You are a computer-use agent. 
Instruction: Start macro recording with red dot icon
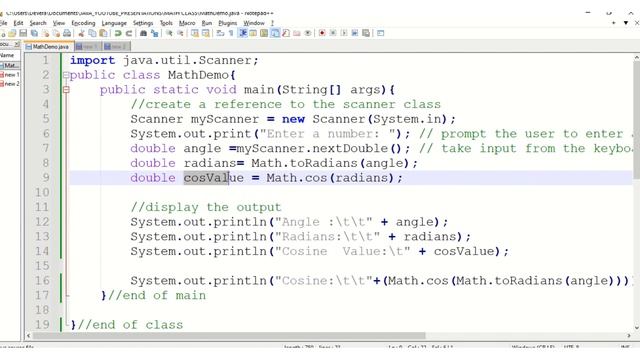pos(322,33)
